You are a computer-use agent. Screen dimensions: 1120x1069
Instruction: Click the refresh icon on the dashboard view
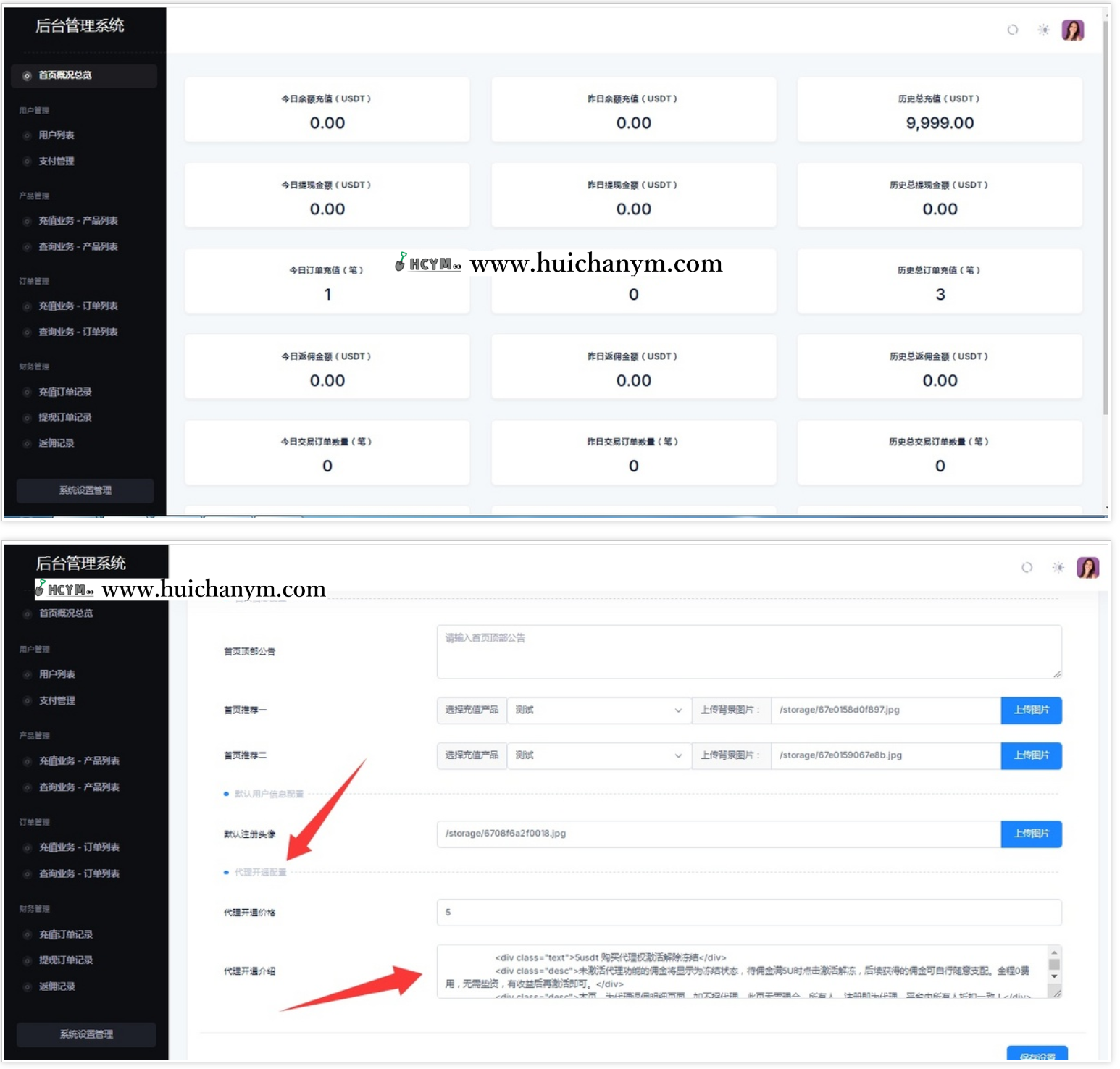point(1012,30)
